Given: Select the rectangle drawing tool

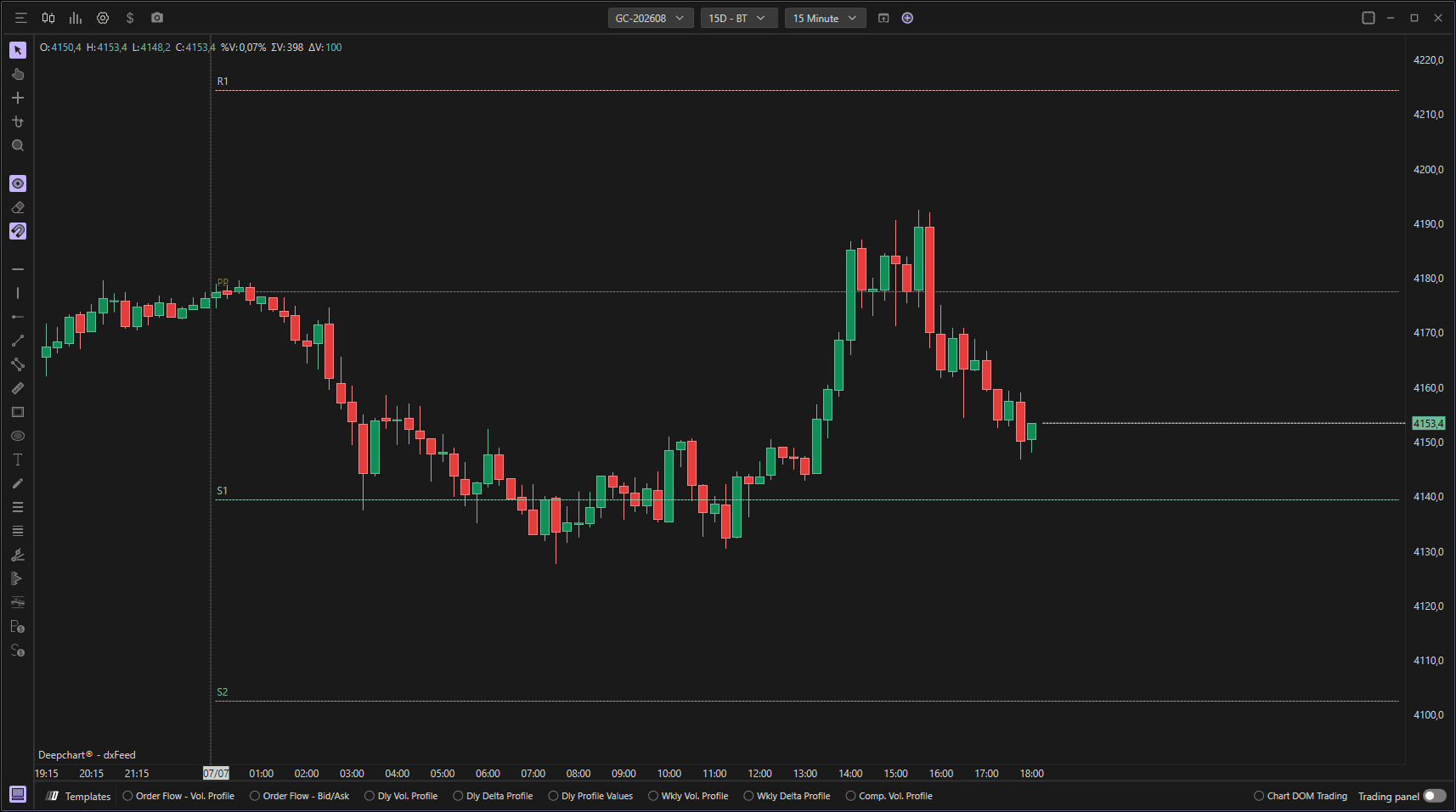Looking at the screenshot, I should 18,412.
